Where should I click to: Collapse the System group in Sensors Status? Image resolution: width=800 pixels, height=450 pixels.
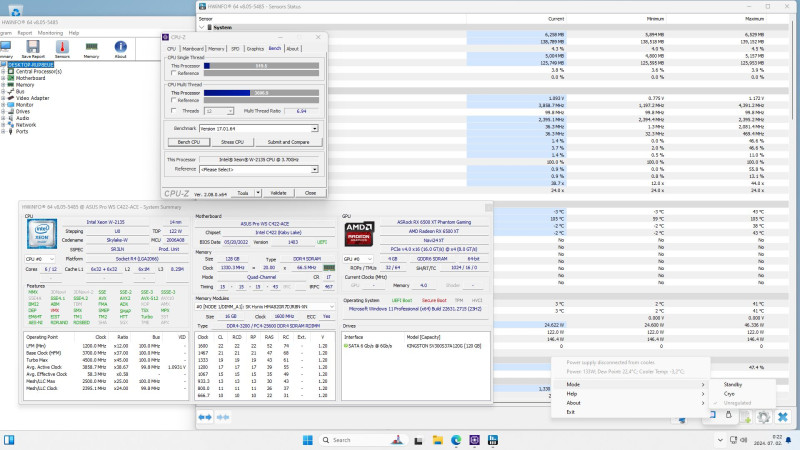(x=202, y=27)
